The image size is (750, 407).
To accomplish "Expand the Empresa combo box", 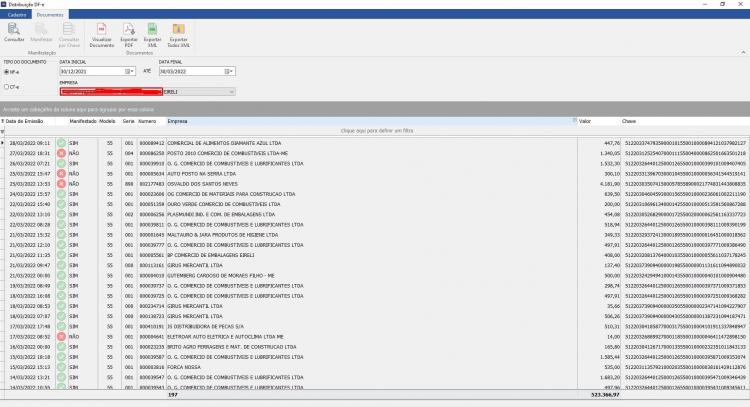I will [232, 91].
